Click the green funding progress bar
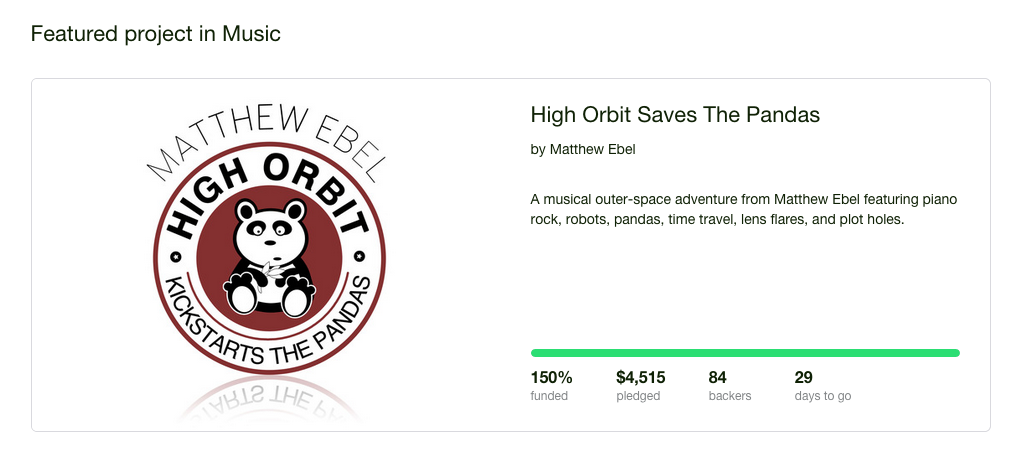Image resolution: width=1033 pixels, height=465 pixels. [x=744, y=353]
